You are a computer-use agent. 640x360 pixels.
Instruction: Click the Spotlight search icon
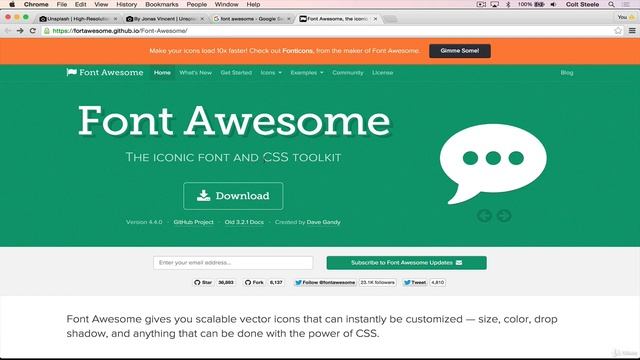[x=611, y=4]
